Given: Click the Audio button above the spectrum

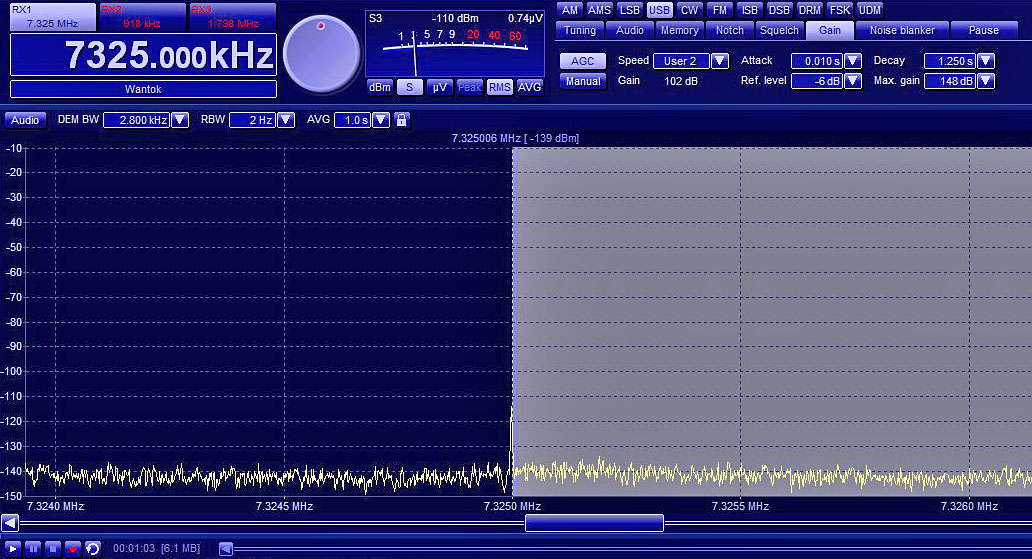Looking at the screenshot, I should click(25, 120).
